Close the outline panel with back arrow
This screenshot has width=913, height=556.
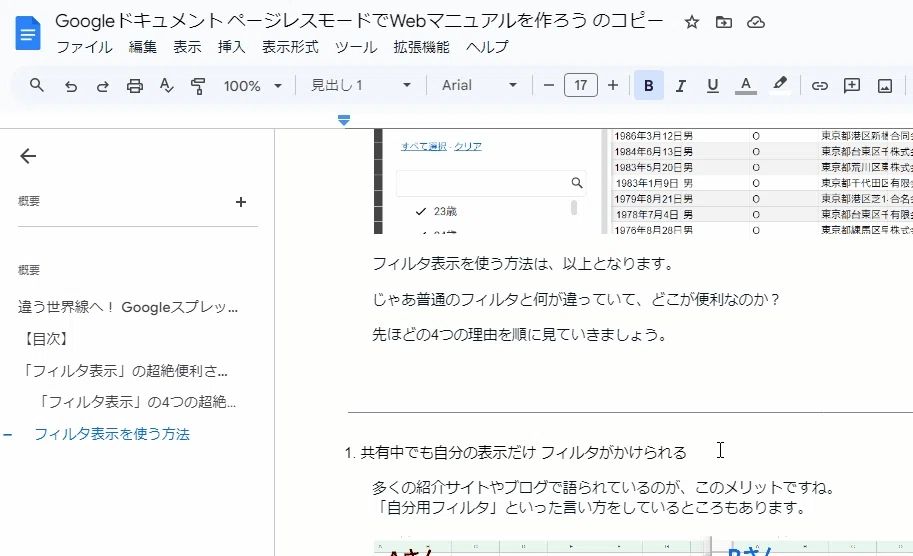pyautogui.click(x=28, y=156)
